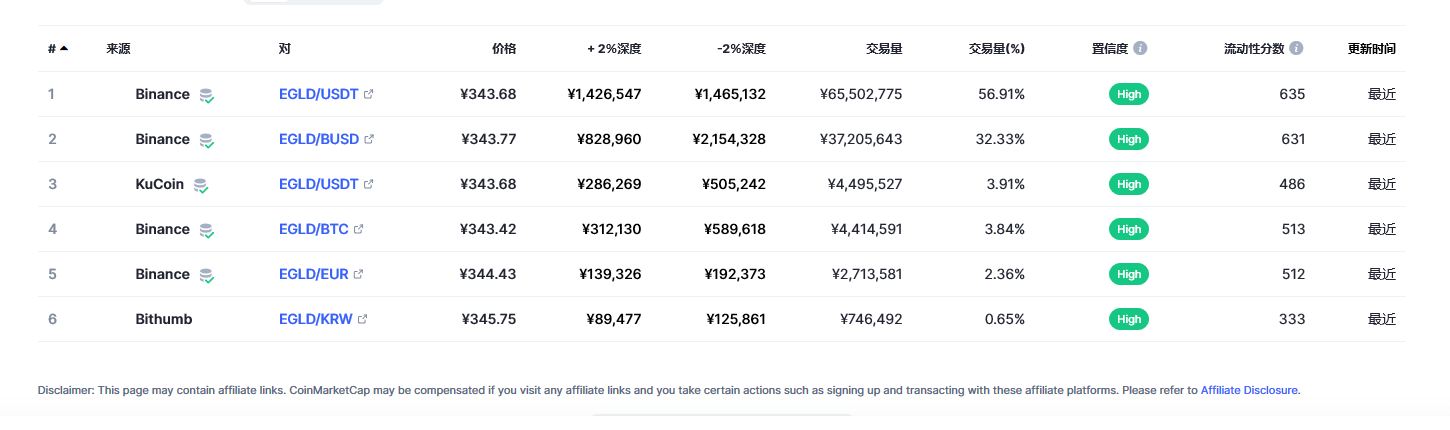Open external link icon for EGLD/KRW

[x=362, y=319]
